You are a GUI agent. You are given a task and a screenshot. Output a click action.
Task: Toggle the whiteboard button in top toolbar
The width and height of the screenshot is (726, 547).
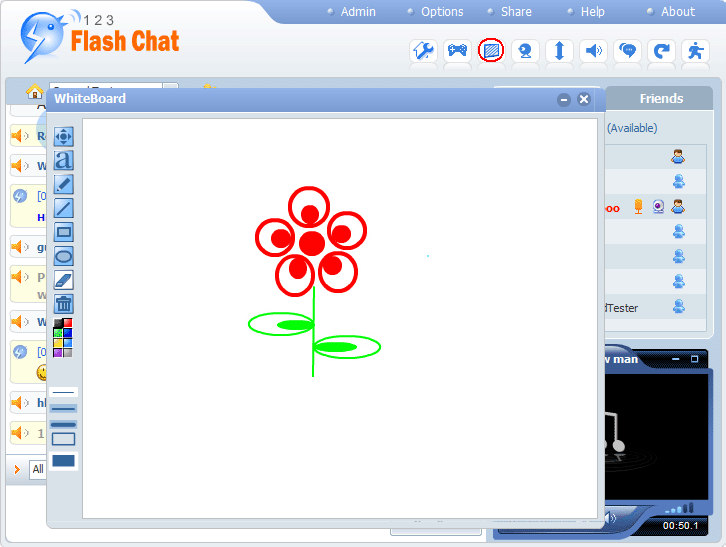(x=491, y=50)
